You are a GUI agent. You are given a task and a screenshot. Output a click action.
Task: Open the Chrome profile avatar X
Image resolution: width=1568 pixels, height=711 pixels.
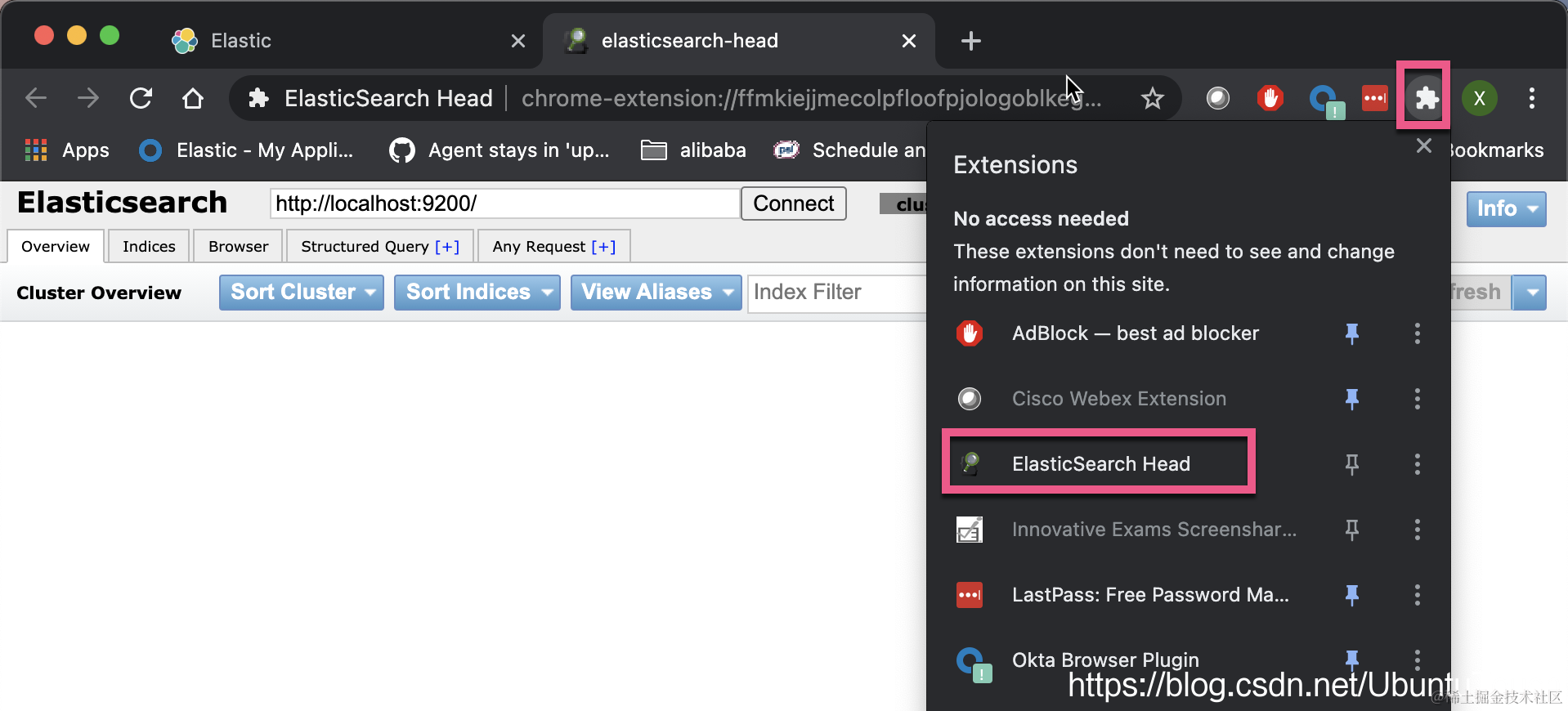click(1479, 99)
